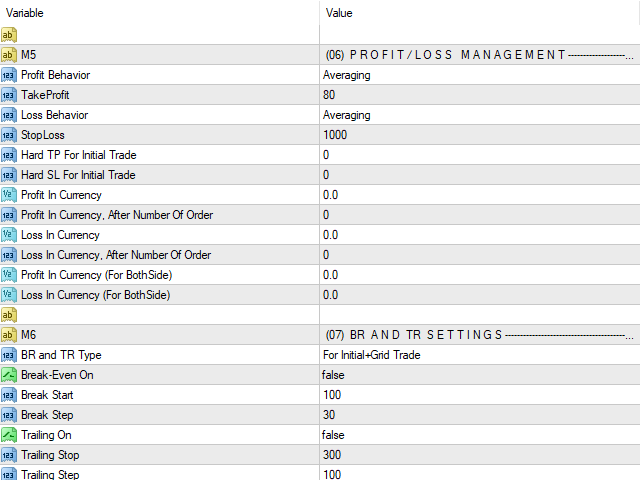The height and width of the screenshot is (480, 640).
Task: Click the integer icon beside Profit Behavior
Action: (x=9, y=75)
